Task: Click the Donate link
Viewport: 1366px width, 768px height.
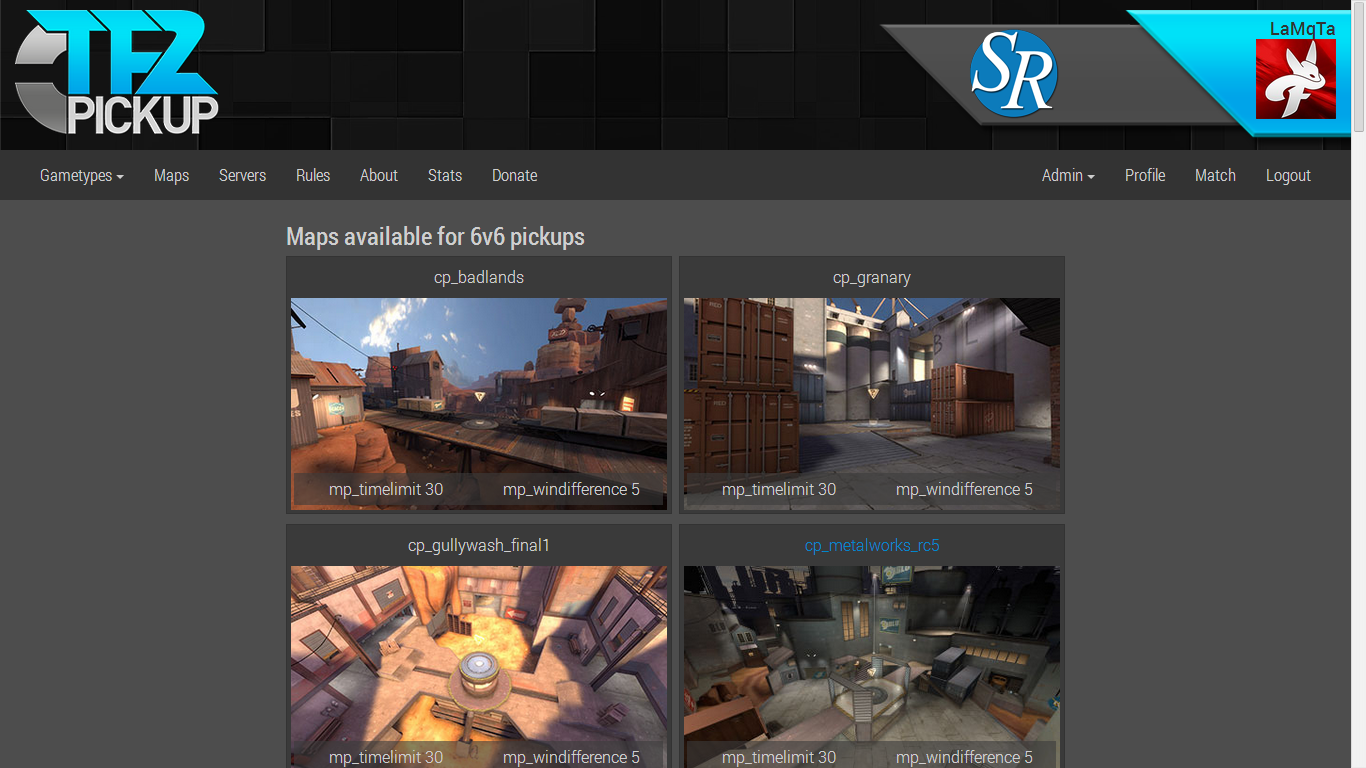Action: pyautogui.click(x=515, y=175)
